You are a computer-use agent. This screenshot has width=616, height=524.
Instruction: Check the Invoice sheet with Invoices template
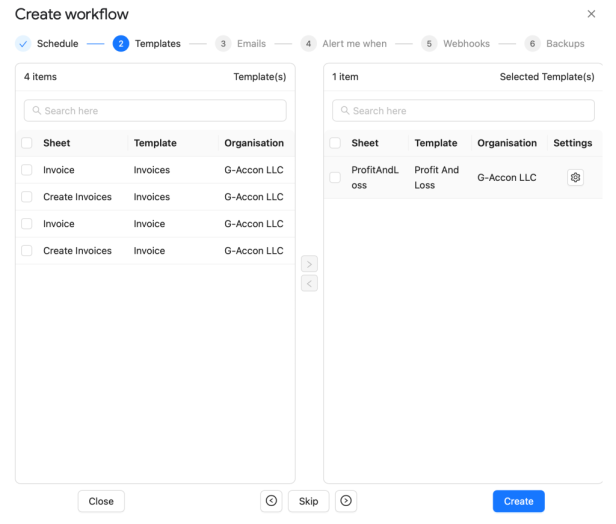pyautogui.click(x=27, y=170)
